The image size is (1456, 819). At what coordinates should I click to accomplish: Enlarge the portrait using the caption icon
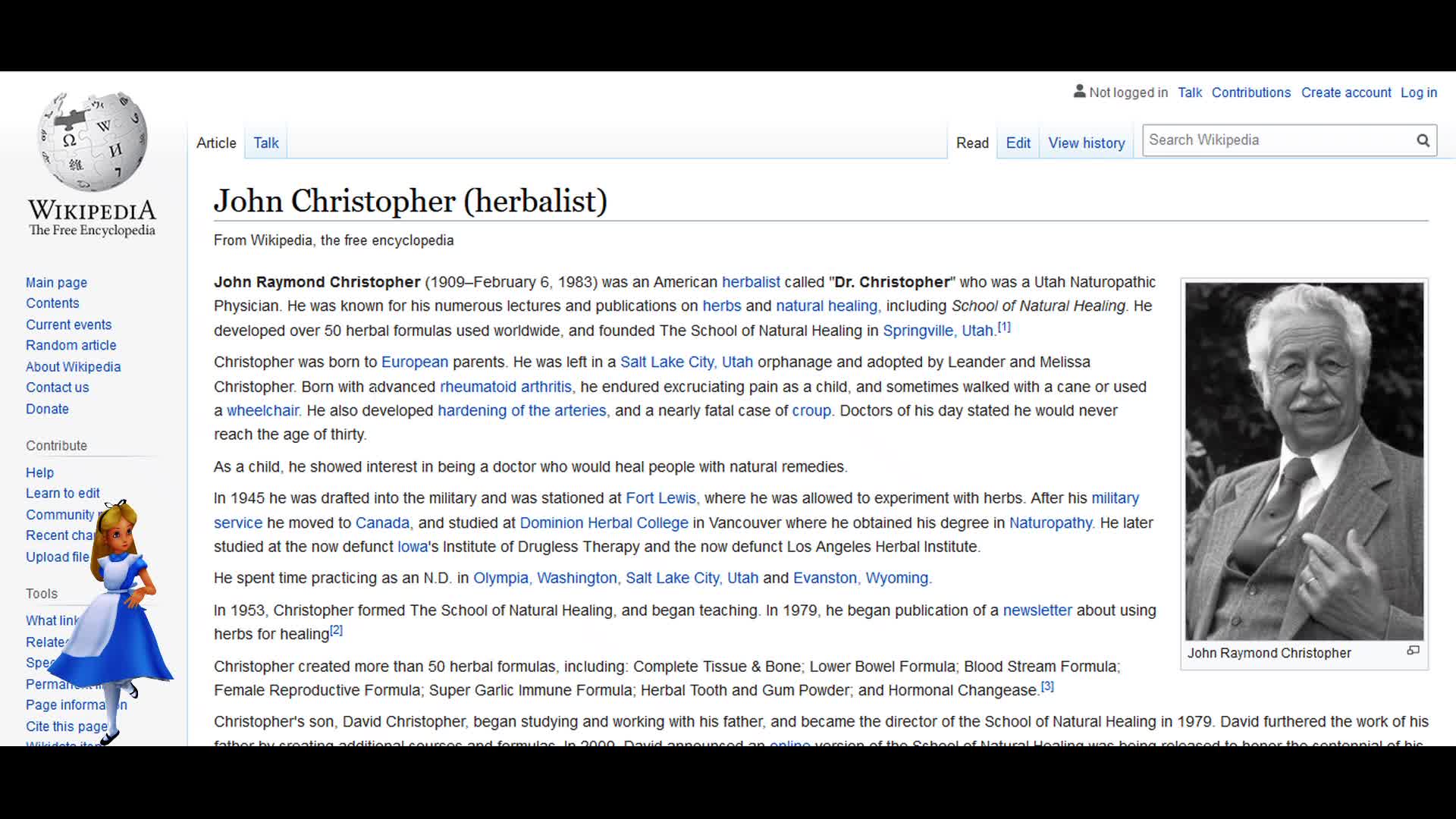point(1413,651)
